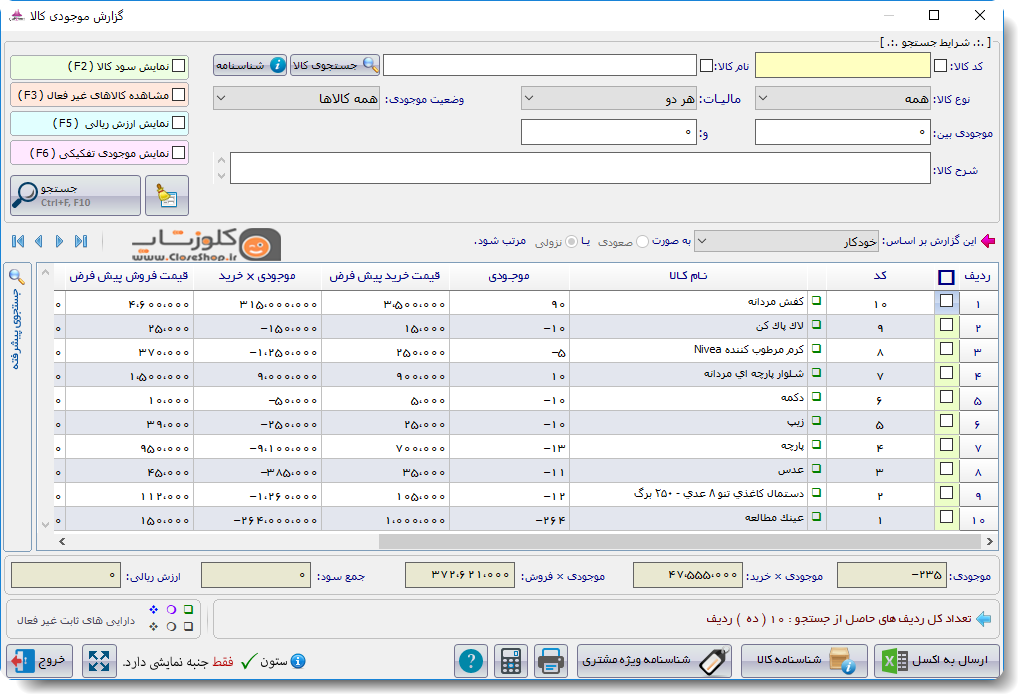Sort by the نام کالا column header

(688, 276)
